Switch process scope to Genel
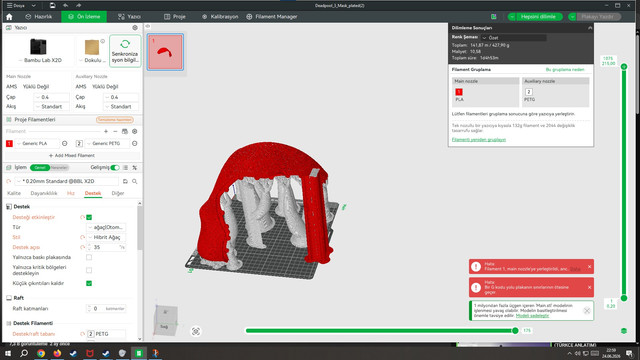 (40, 167)
